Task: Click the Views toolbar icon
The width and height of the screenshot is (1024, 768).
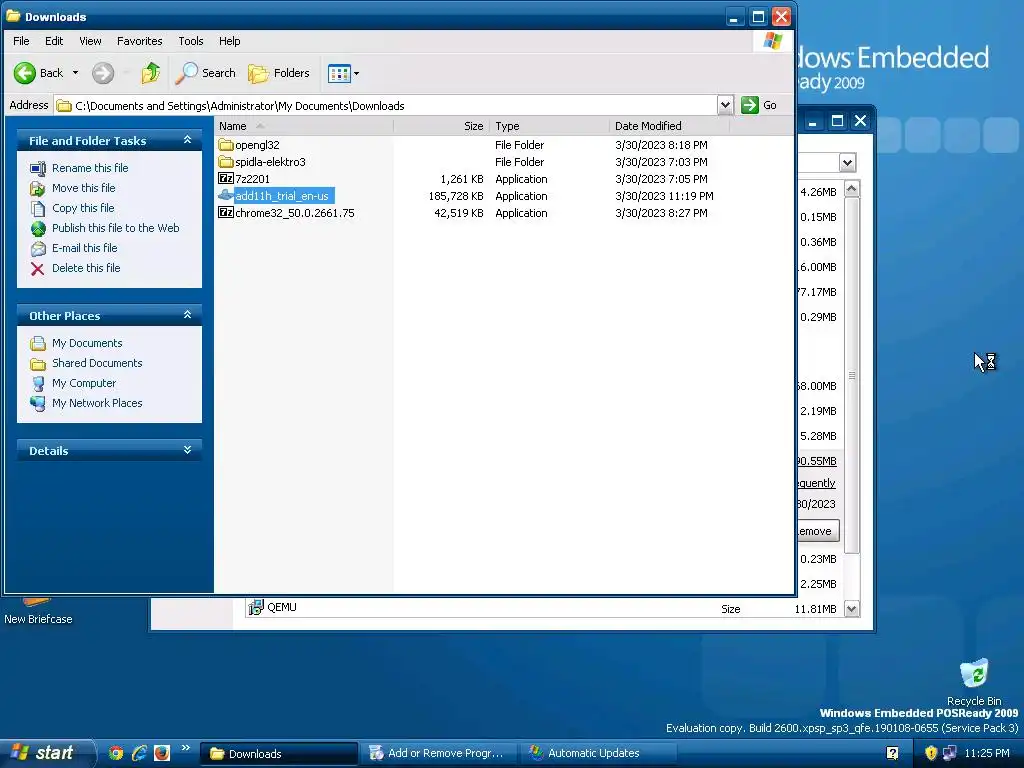Action: click(339, 73)
